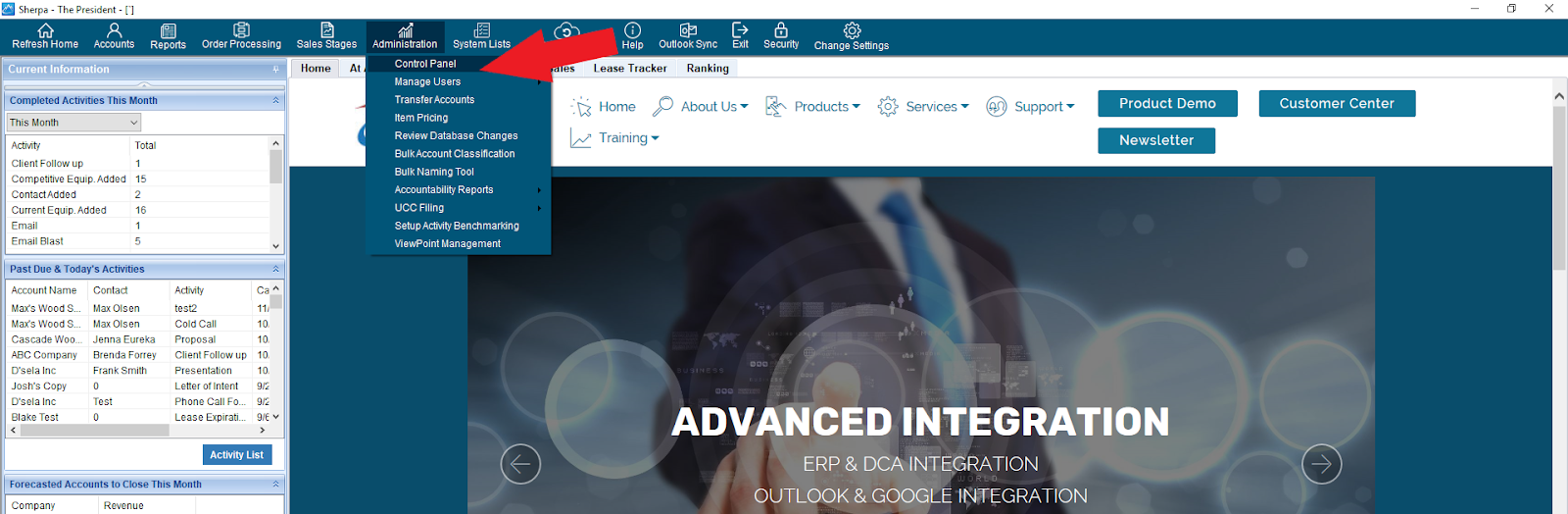Collapse Past Due & Today's Activities section
This screenshot has height=514, width=1568.
(x=275, y=269)
